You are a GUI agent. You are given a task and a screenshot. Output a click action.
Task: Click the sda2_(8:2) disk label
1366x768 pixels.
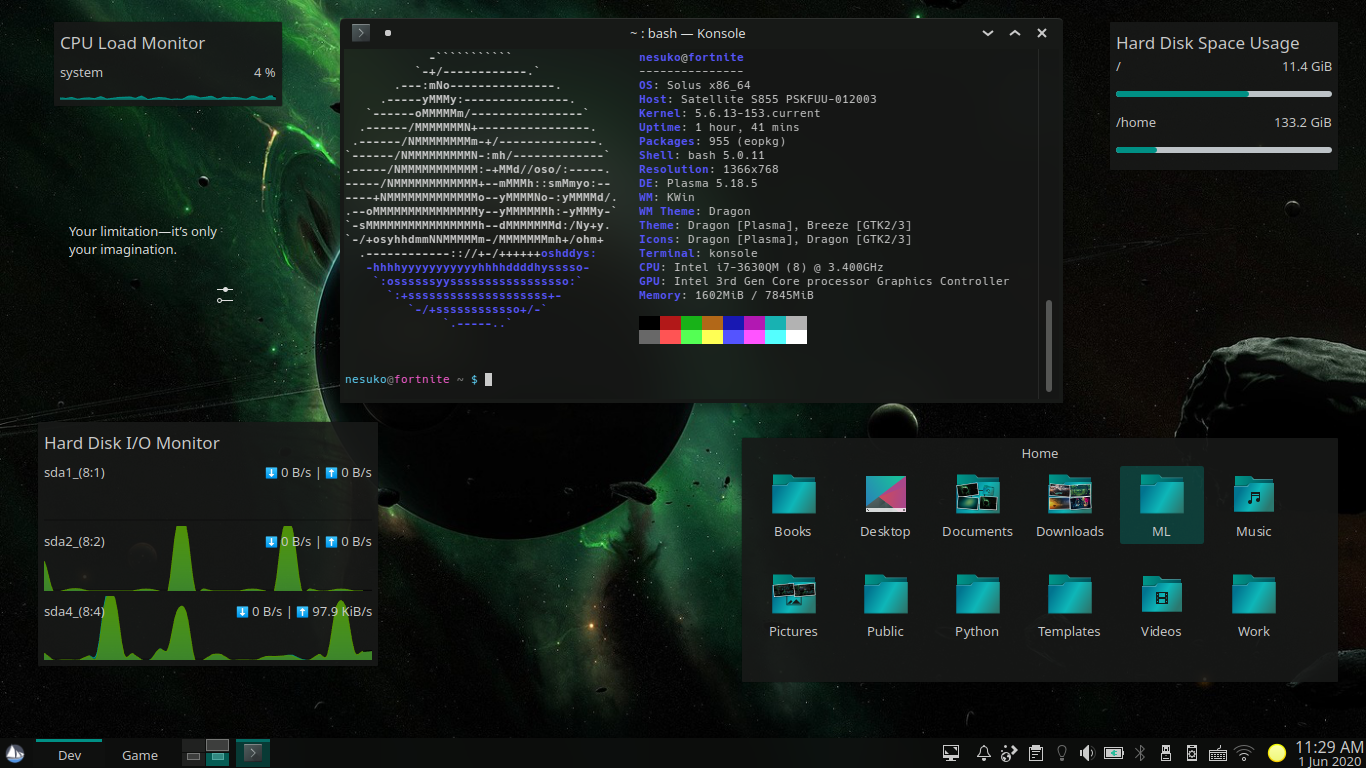(x=74, y=541)
